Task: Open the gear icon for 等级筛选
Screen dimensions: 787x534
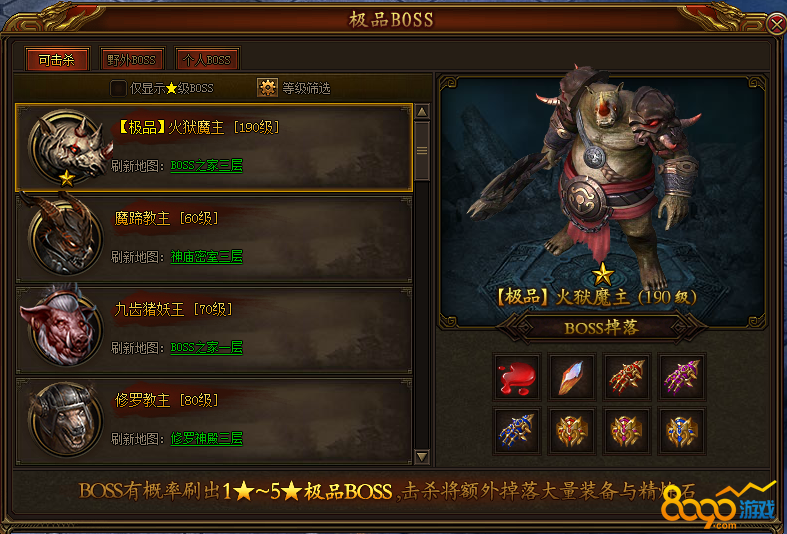Action: tap(268, 88)
